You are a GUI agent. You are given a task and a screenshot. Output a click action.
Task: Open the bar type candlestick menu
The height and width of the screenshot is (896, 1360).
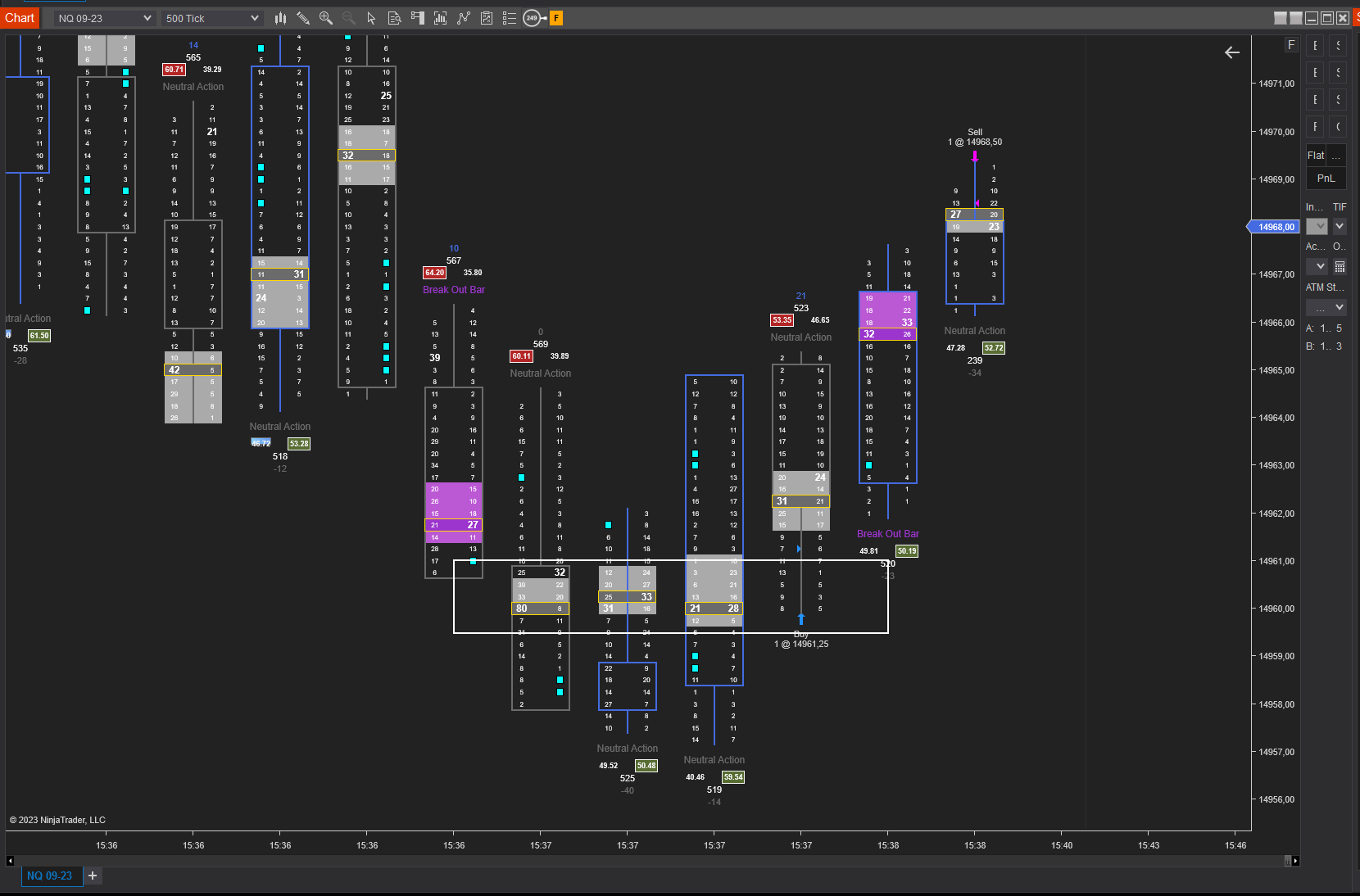pos(280,18)
